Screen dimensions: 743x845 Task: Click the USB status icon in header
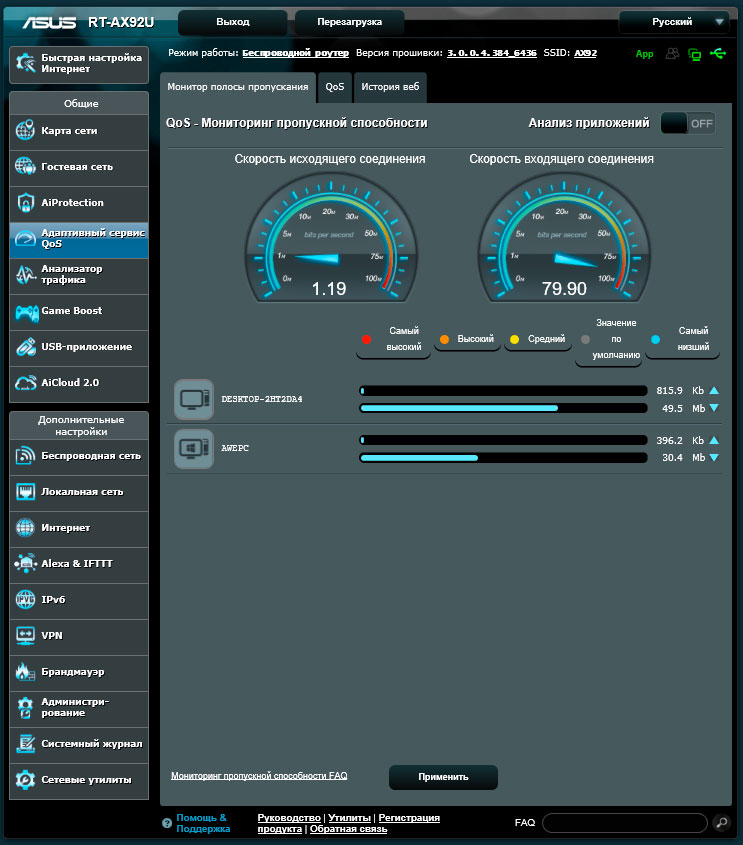pyautogui.click(x=718, y=53)
